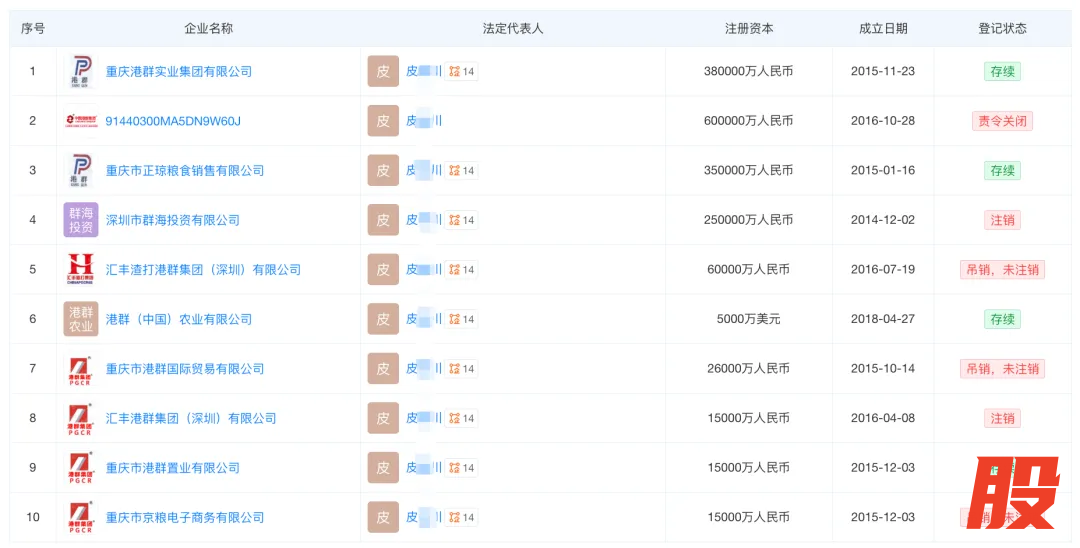Viewport: 1080px width, 548px height.
Task: Click the 存续 status tag in row 6
Action: click(x=1002, y=319)
